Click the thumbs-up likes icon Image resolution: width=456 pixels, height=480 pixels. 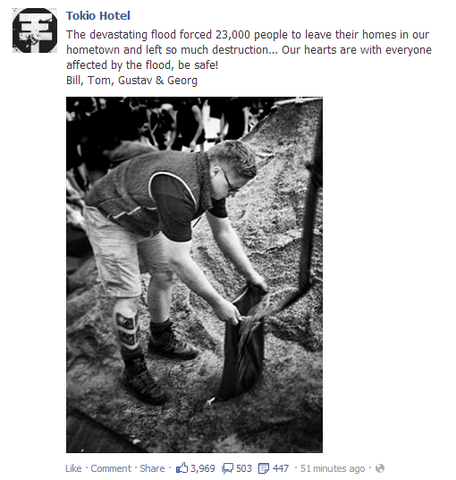tap(182, 468)
